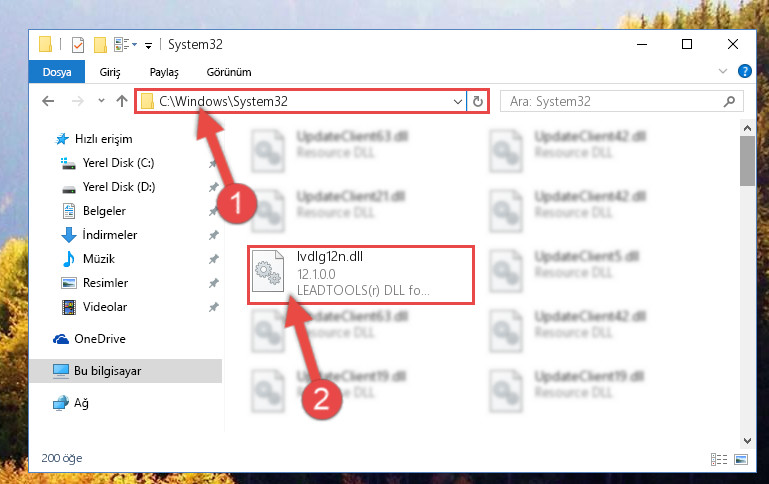Click the Back navigation arrow
The image size is (769, 484).
click(48, 102)
